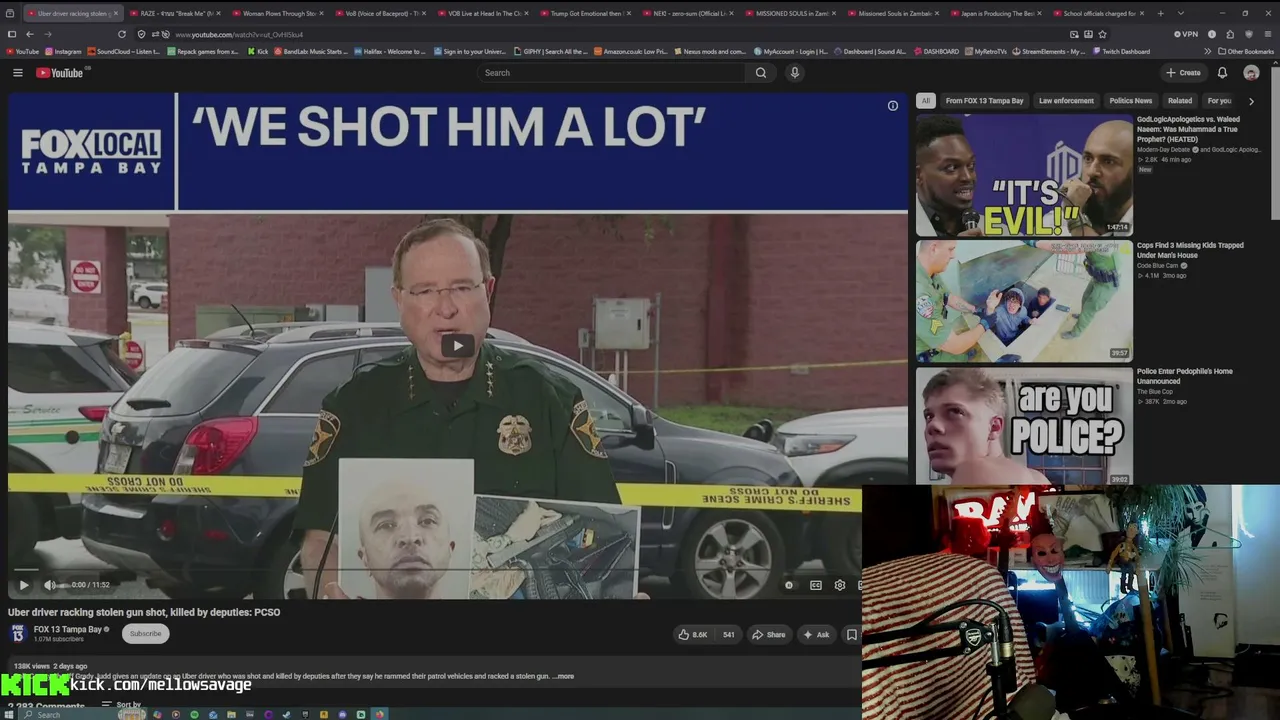The height and width of the screenshot is (720, 1280).
Task: Open the Other Bookmarks folder
Action: tap(1246, 51)
